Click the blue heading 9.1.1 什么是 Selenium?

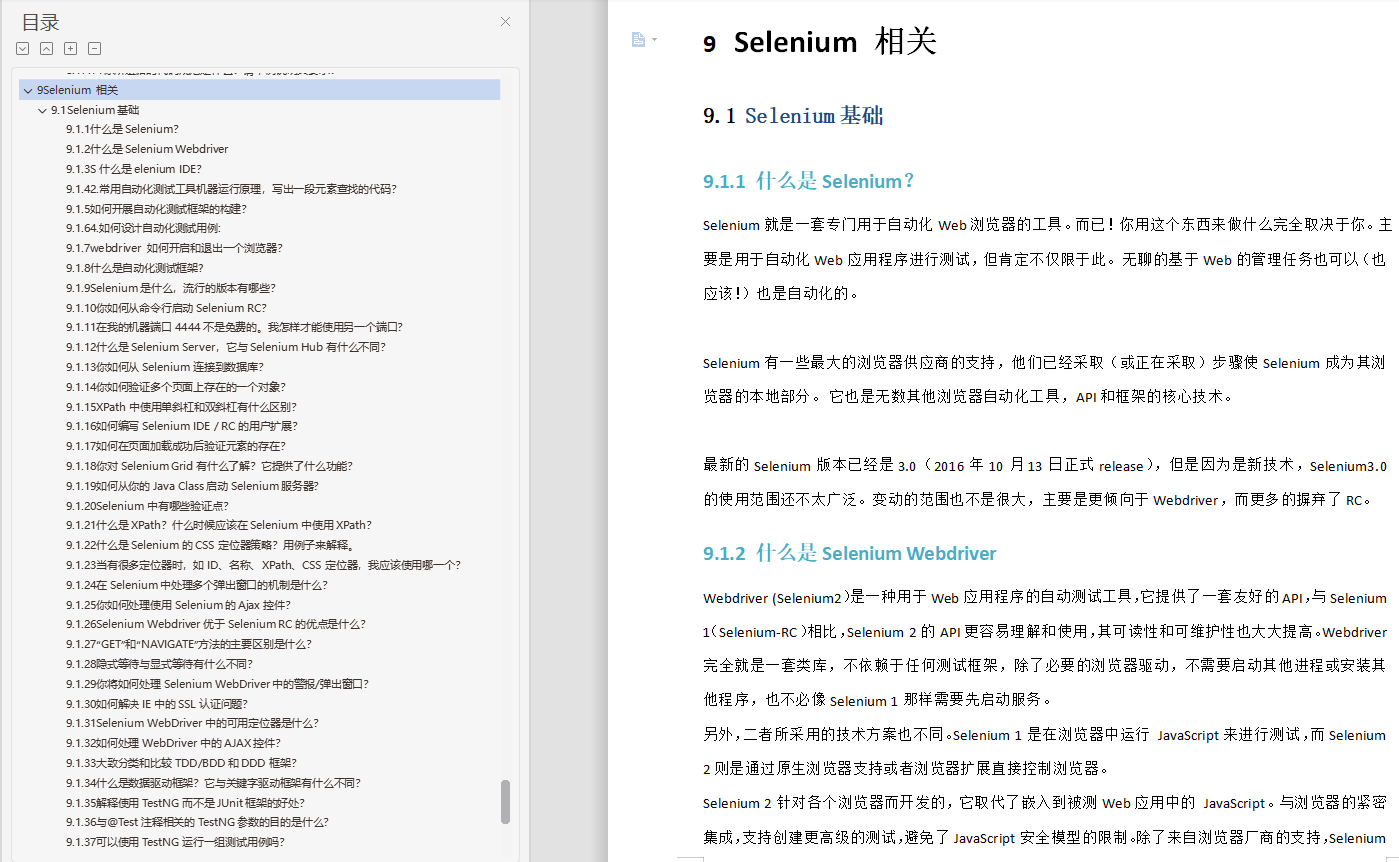809,181
